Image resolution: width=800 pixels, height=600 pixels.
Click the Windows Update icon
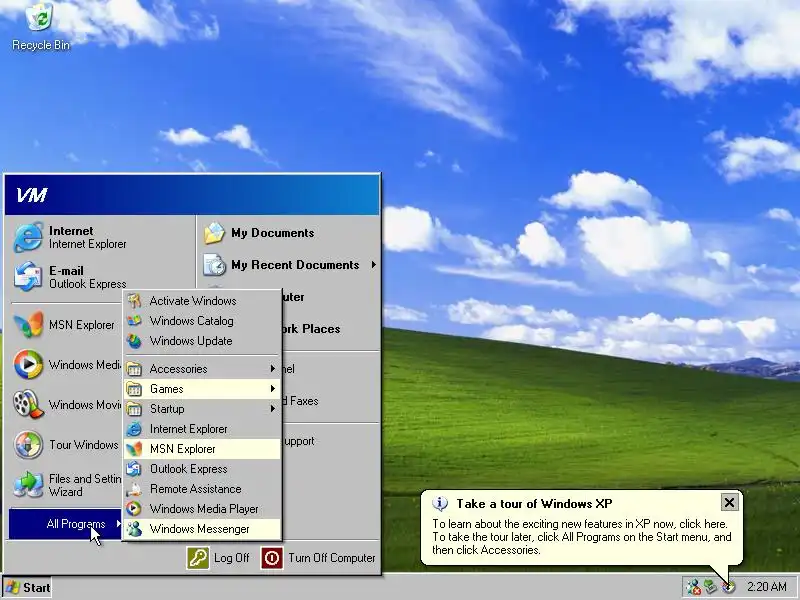tap(134, 341)
